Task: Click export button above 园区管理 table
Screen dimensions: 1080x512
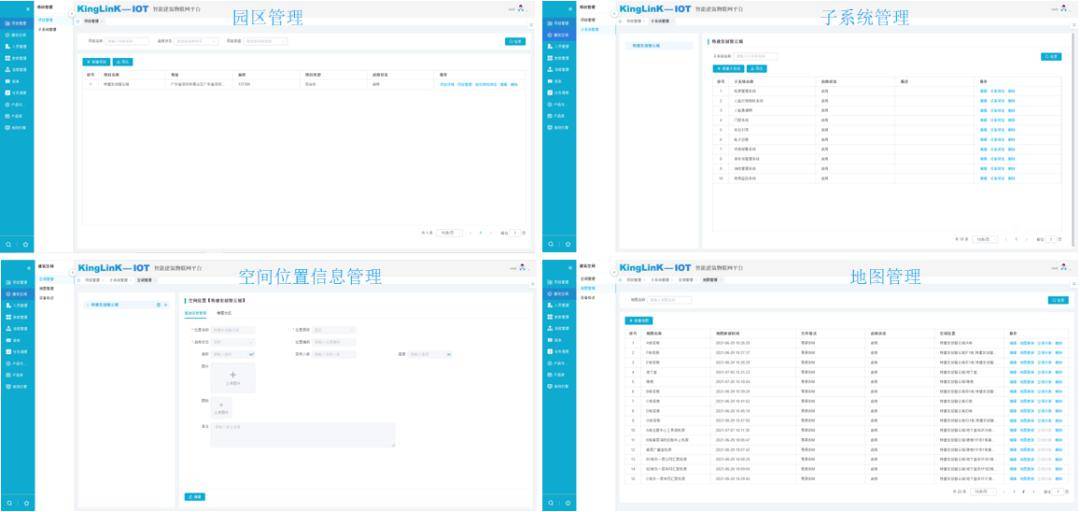Action: pos(123,62)
